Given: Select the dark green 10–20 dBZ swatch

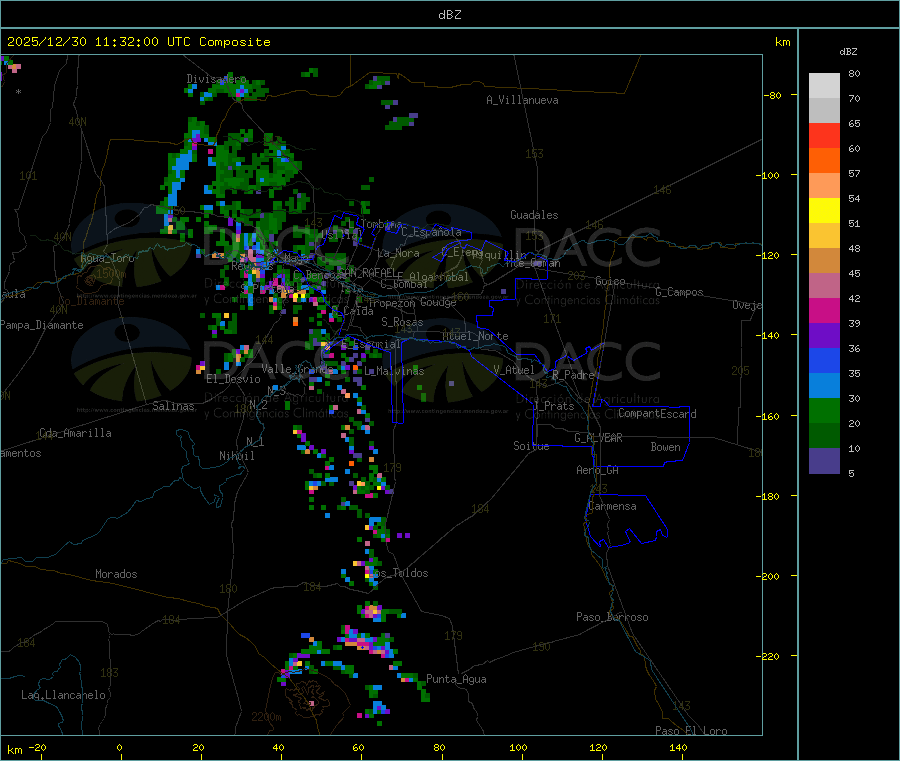Looking at the screenshot, I should click(824, 436).
